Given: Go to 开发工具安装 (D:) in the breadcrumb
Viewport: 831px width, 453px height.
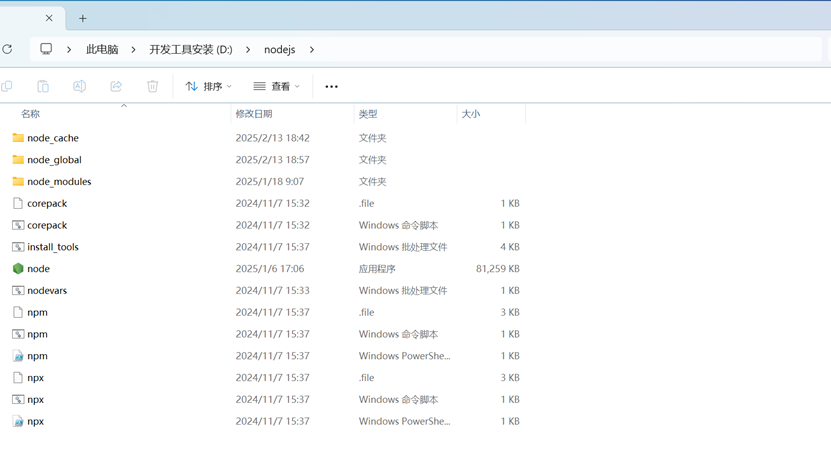Looking at the screenshot, I should (x=191, y=49).
